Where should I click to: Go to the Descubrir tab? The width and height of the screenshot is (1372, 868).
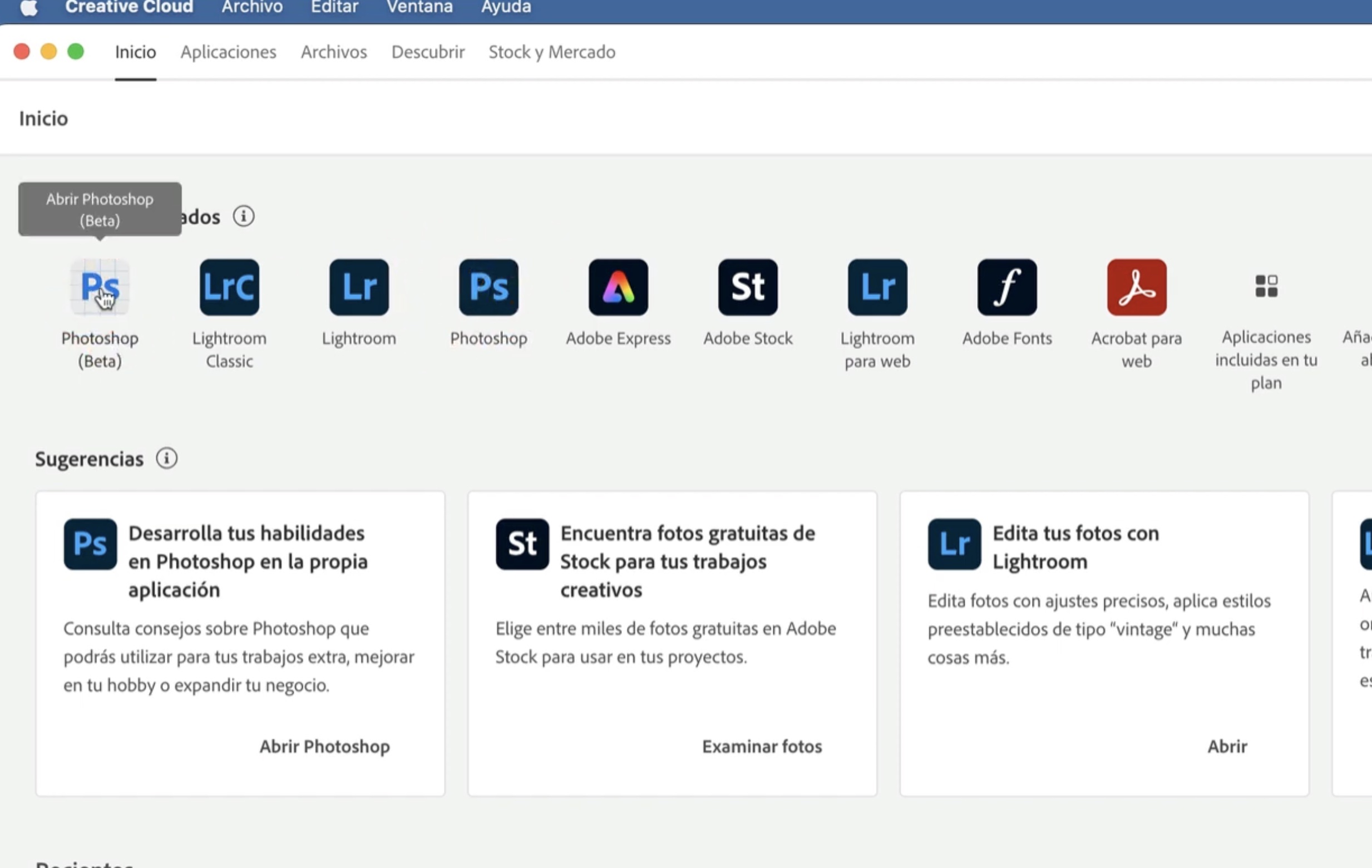428,52
